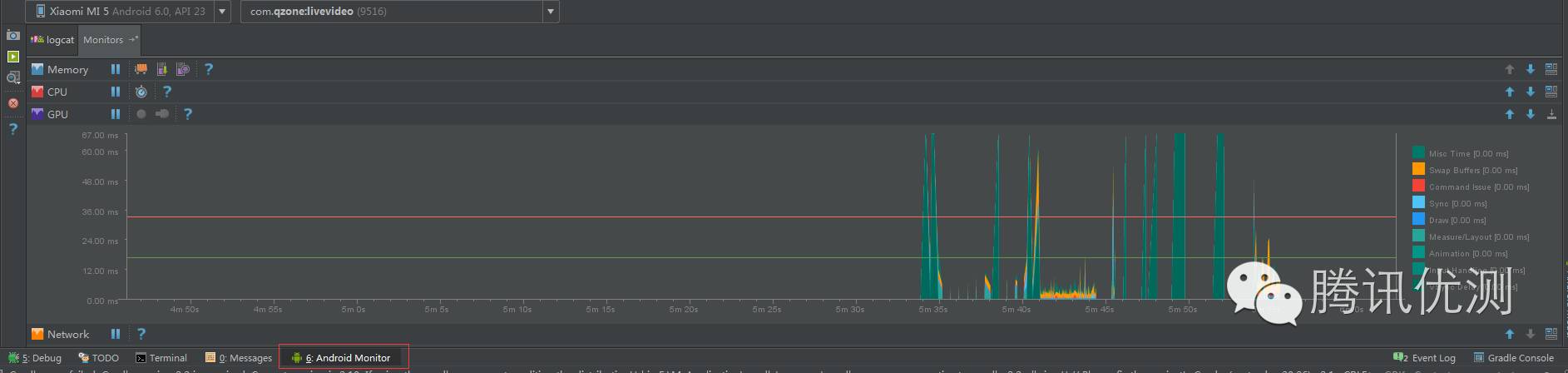Click the GPU monitor graph icon
The image size is (1568, 373).
(x=37, y=114)
